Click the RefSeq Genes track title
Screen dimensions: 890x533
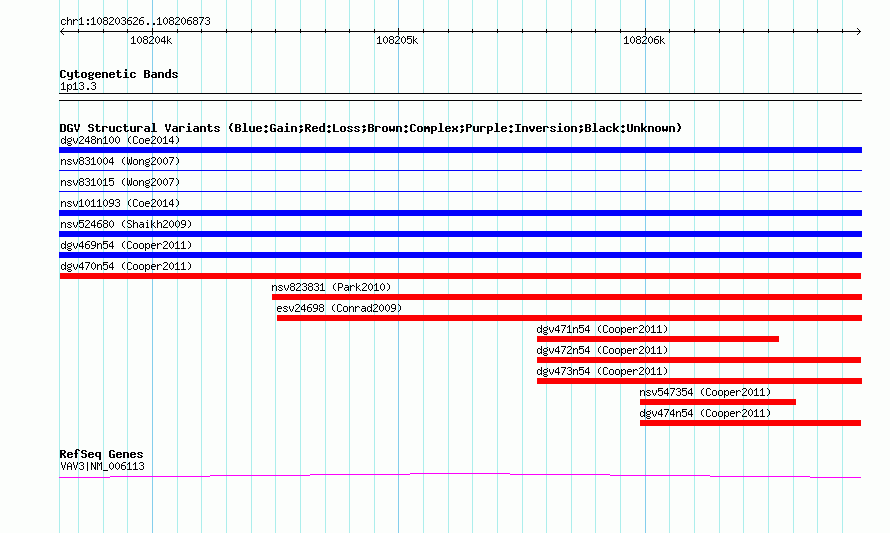tap(101, 454)
